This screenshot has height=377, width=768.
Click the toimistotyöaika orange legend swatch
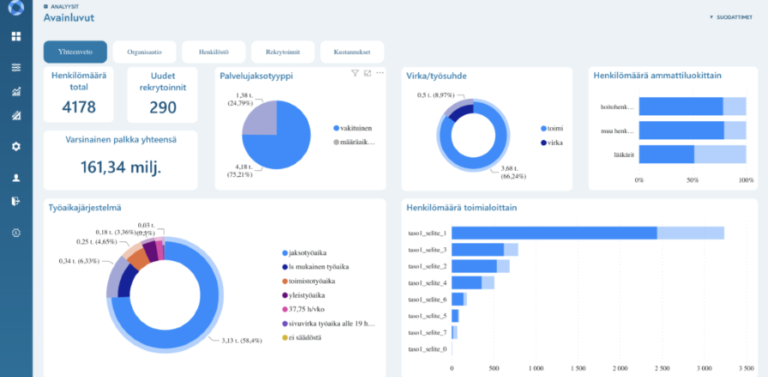285,281
